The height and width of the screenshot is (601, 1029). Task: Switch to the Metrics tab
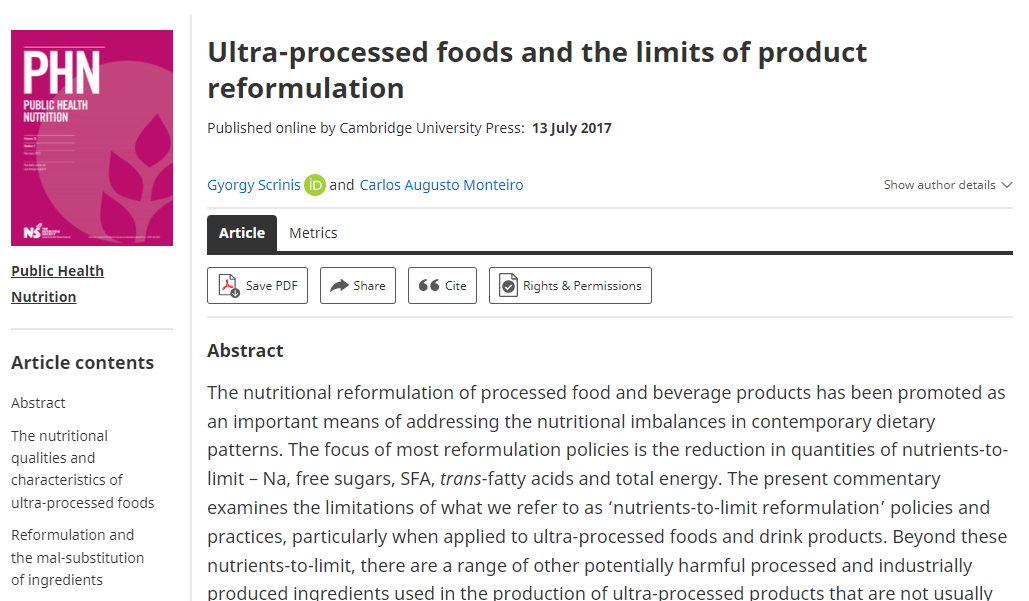[x=313, y=233]
